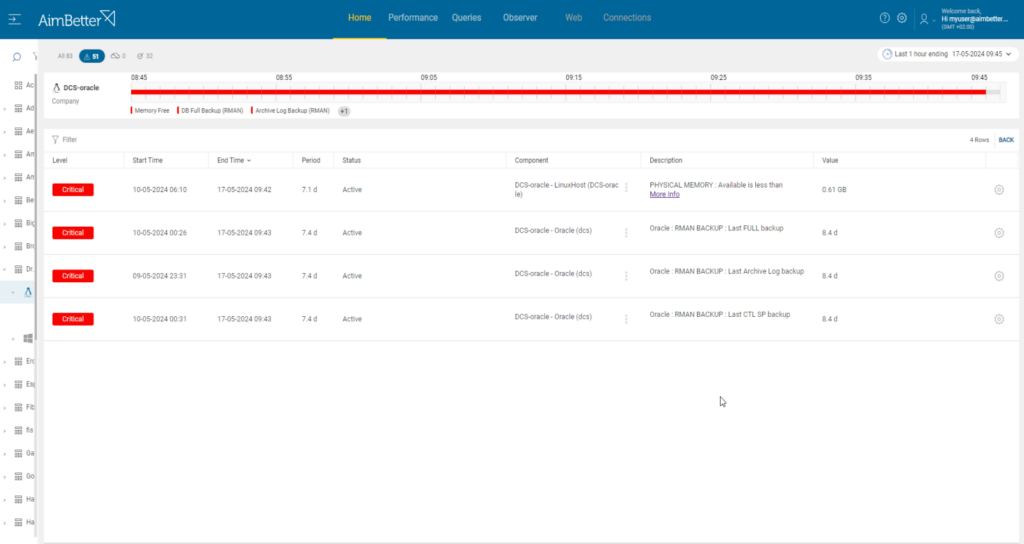Open the gear icon on the Last Archive Log backup row

tap(999, 276)
